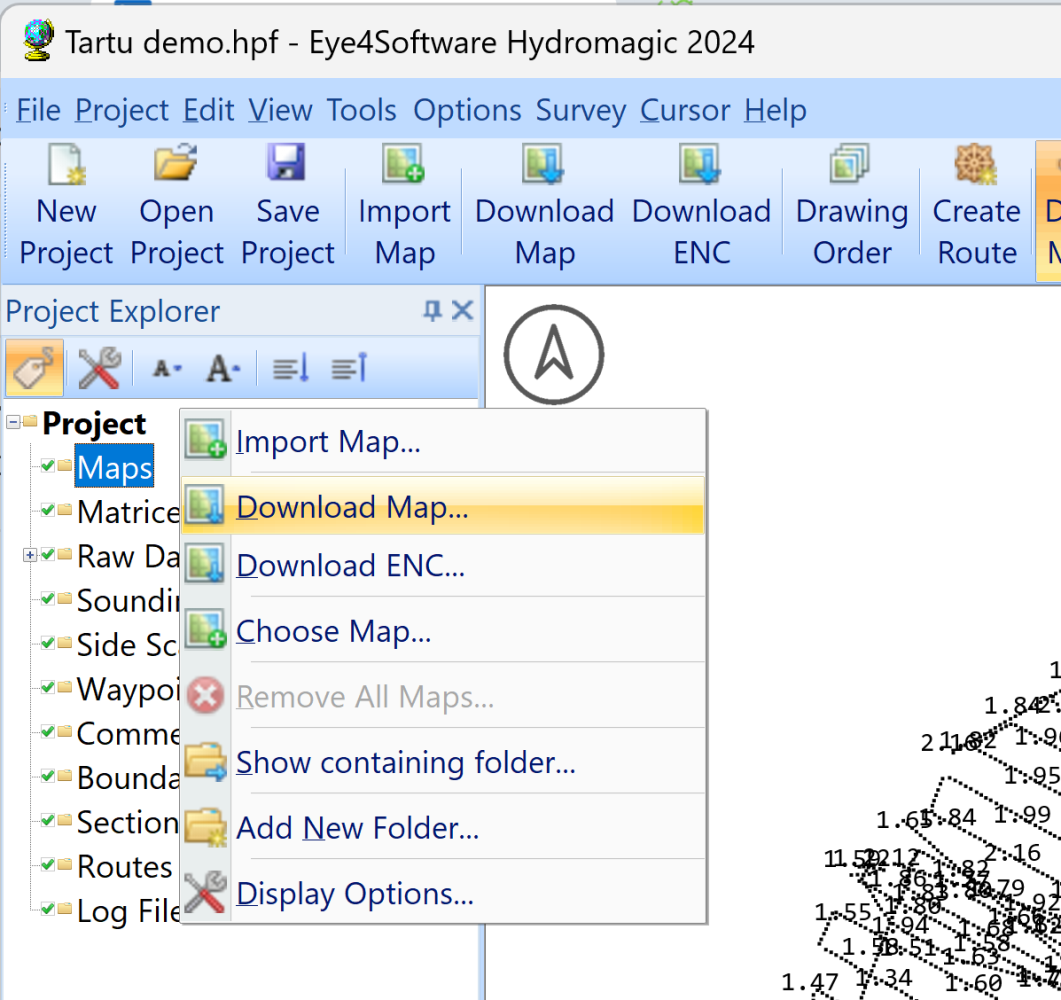Image resolution: width=1061 pixels, height=1000 pixels.
Task: Open the File menu
Action: pos(39,110)
